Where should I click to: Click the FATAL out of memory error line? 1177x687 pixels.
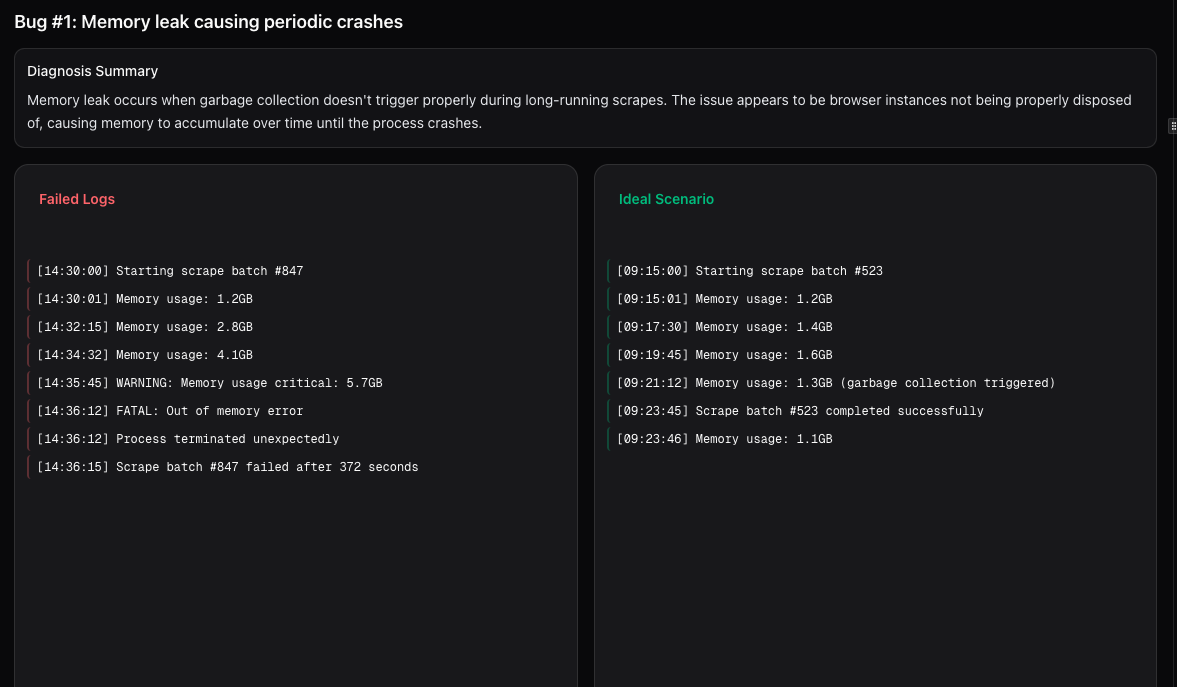170,411
